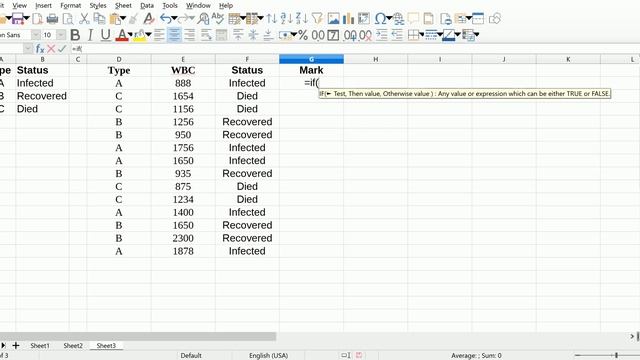Switch to Sheet1 tab
Viewport: 640px width, 360px height.
pyautogui.click(x=40, y=346)
